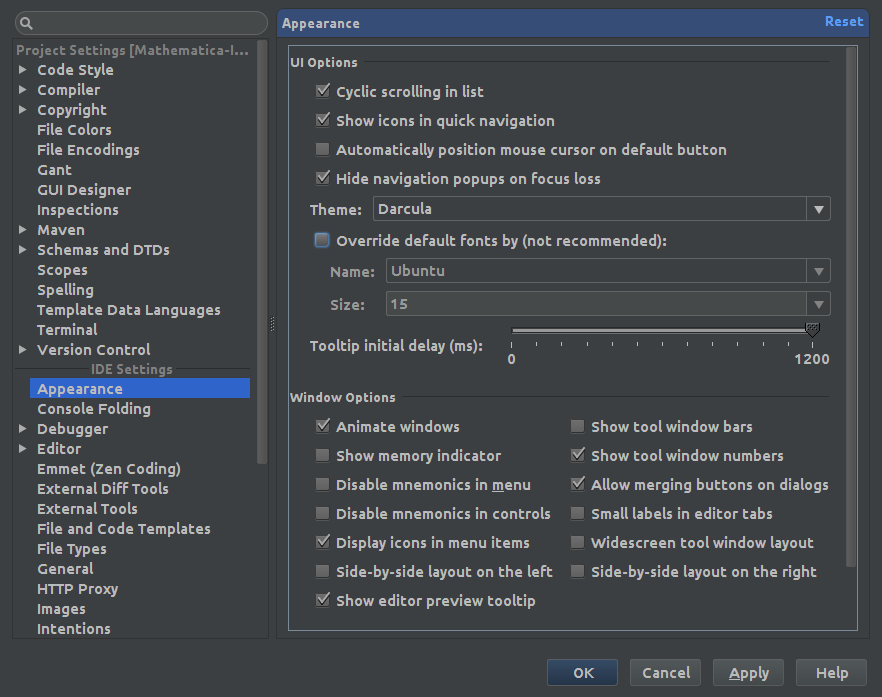Open Terminal settings
The image size is (882, 697).
(67, 330)
